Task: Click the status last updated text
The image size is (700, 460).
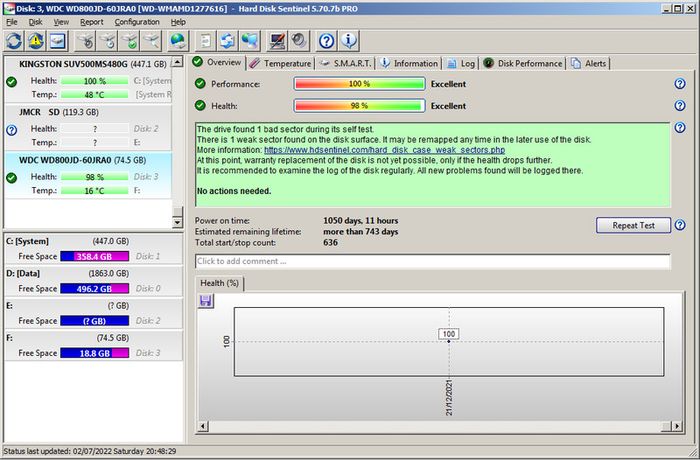Action: 90,451
